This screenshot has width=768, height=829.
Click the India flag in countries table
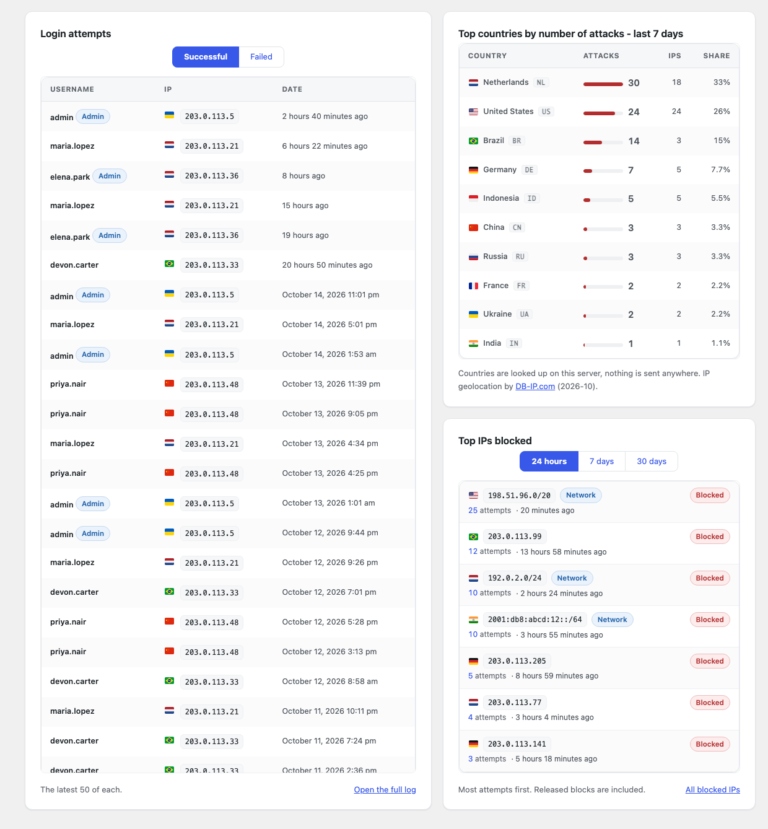(x=474, y=343)
